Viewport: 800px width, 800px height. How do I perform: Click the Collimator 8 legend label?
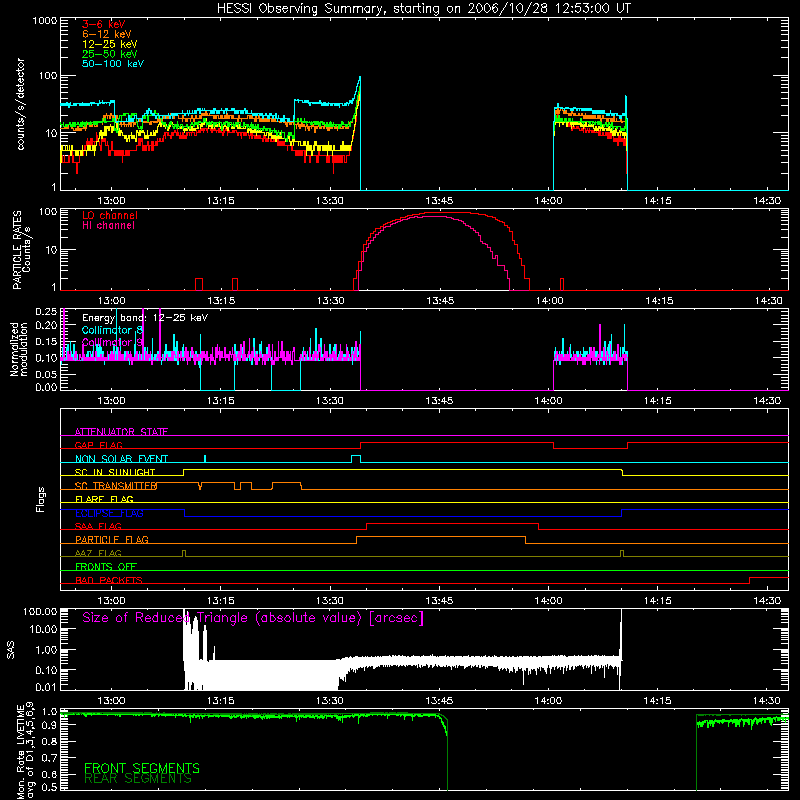click(x=113, y=330)
